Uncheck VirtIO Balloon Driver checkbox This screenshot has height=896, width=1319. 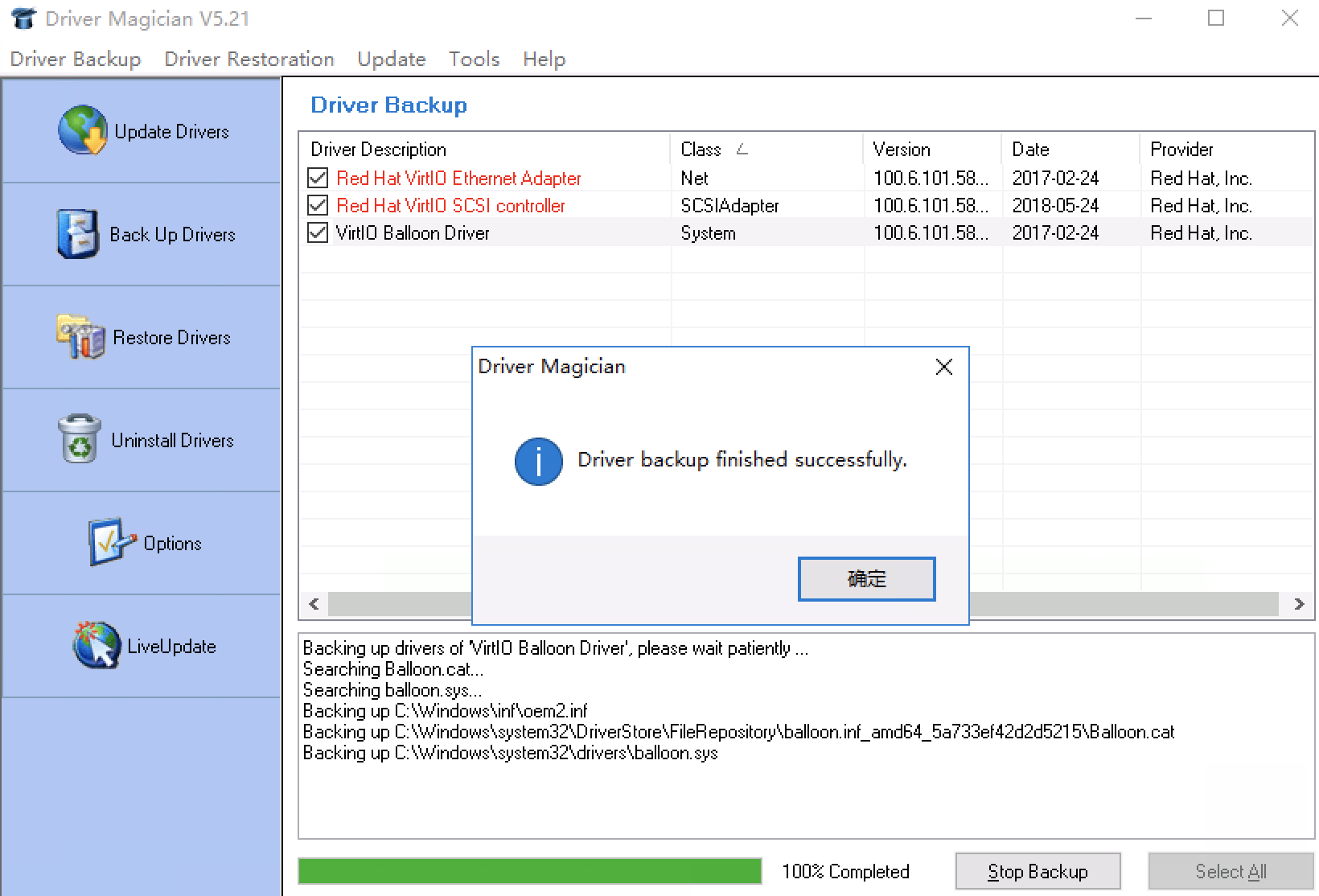coord(318,232)
